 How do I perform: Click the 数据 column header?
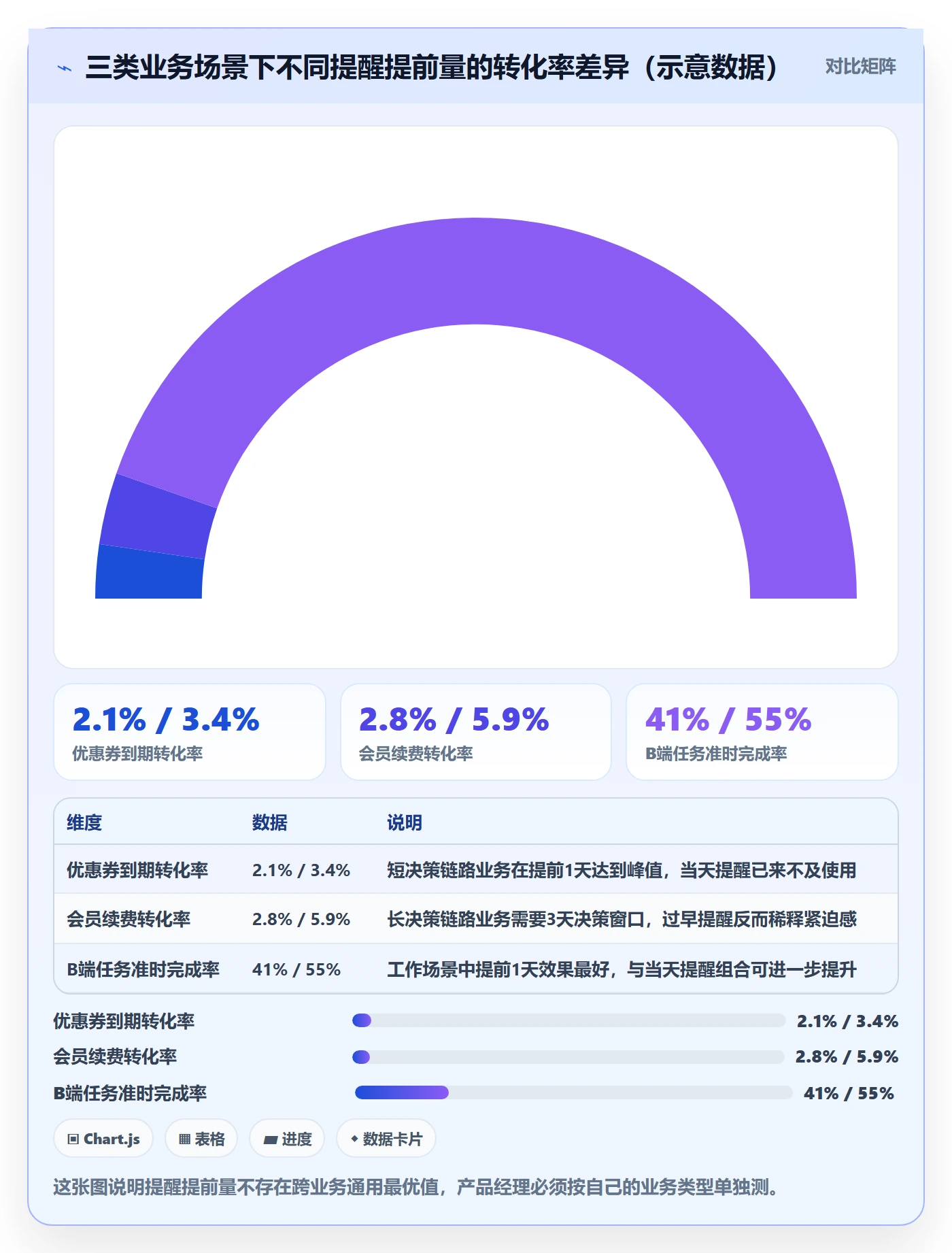(x=270, y=822)
